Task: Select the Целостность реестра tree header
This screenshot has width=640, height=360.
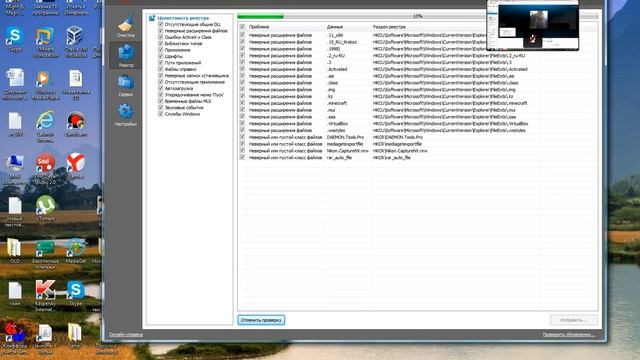Action: click(183, 18)
